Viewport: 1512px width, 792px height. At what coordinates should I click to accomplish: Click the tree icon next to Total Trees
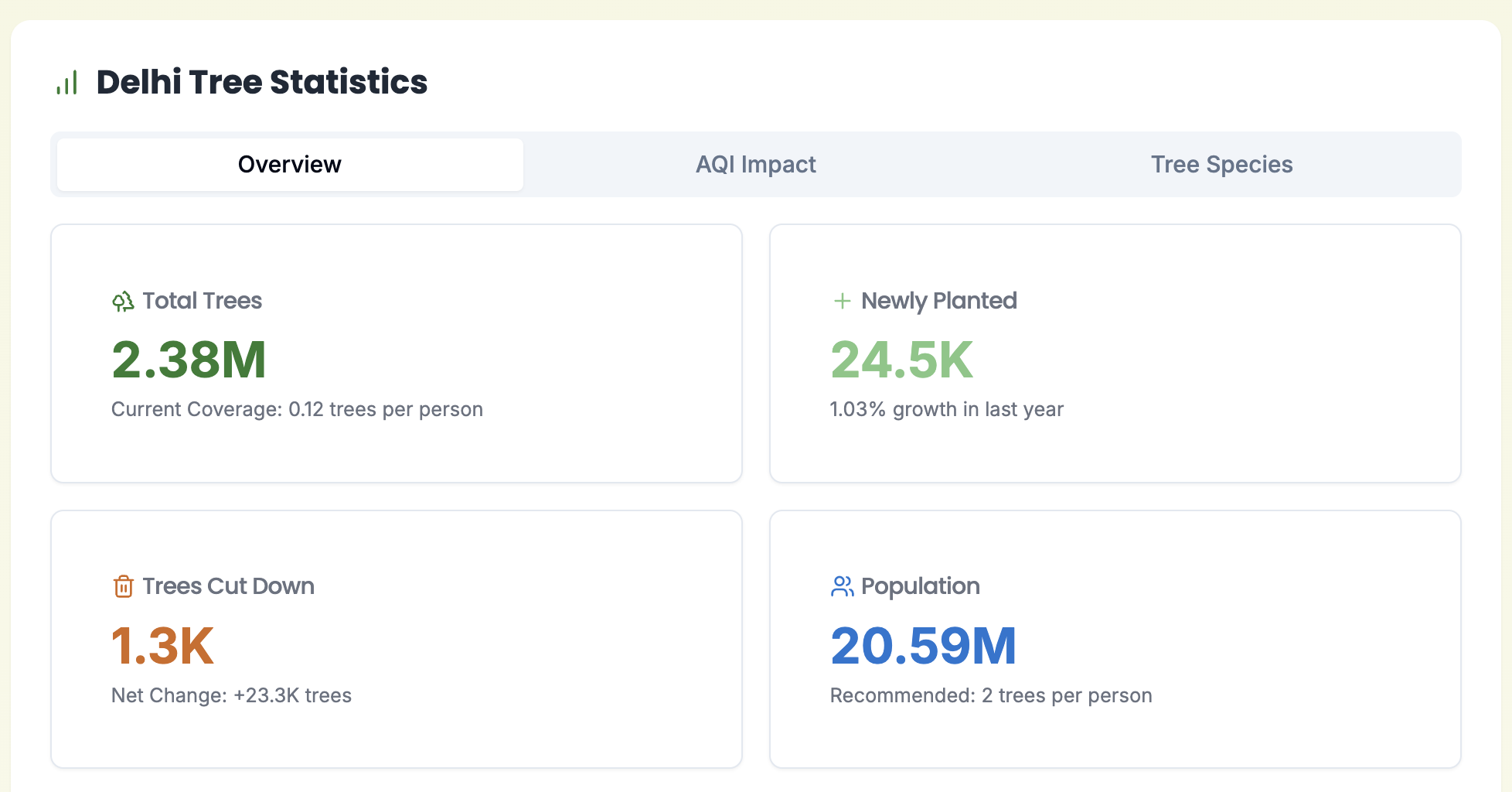click(x=123, y=301)
